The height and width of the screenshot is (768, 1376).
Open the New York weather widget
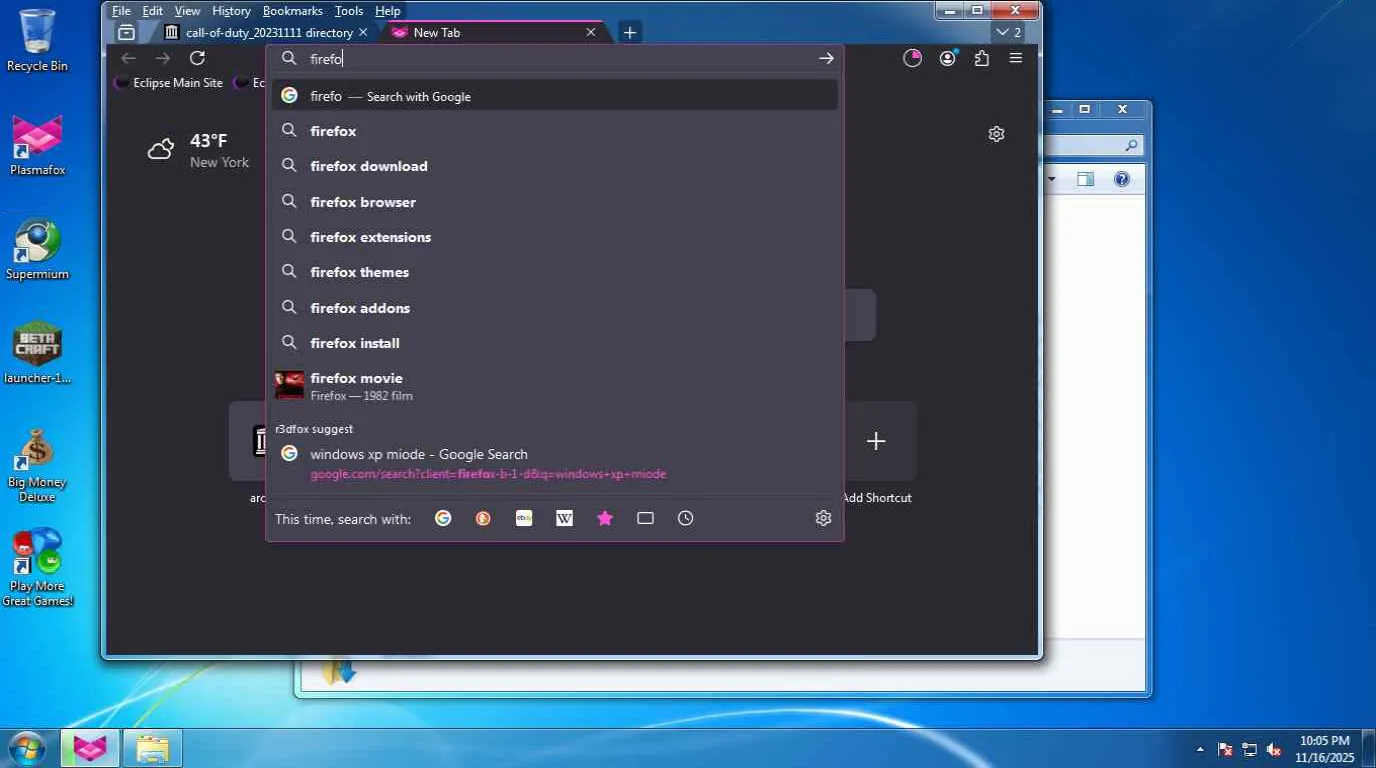[198, 150]
